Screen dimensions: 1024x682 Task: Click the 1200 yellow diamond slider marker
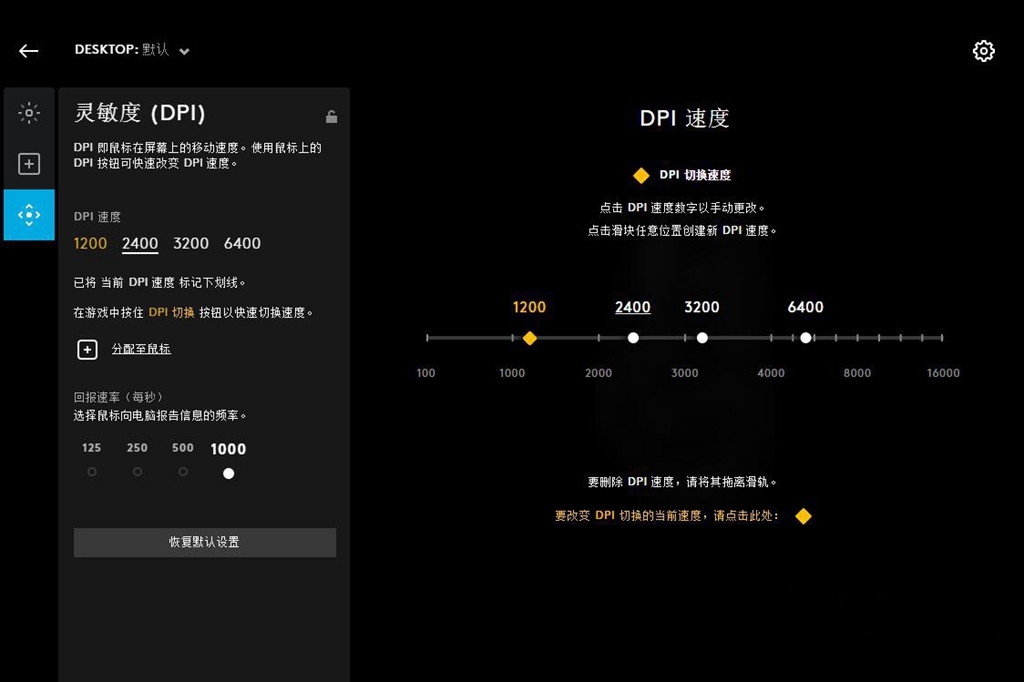(529, 338)
